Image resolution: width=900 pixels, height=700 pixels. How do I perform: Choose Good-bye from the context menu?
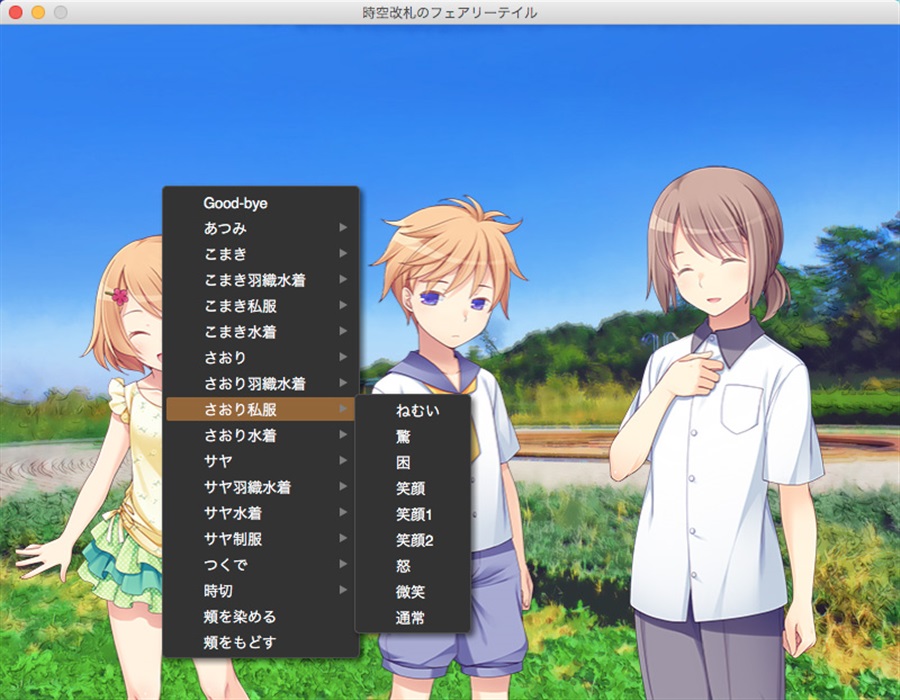pos(261,203)
